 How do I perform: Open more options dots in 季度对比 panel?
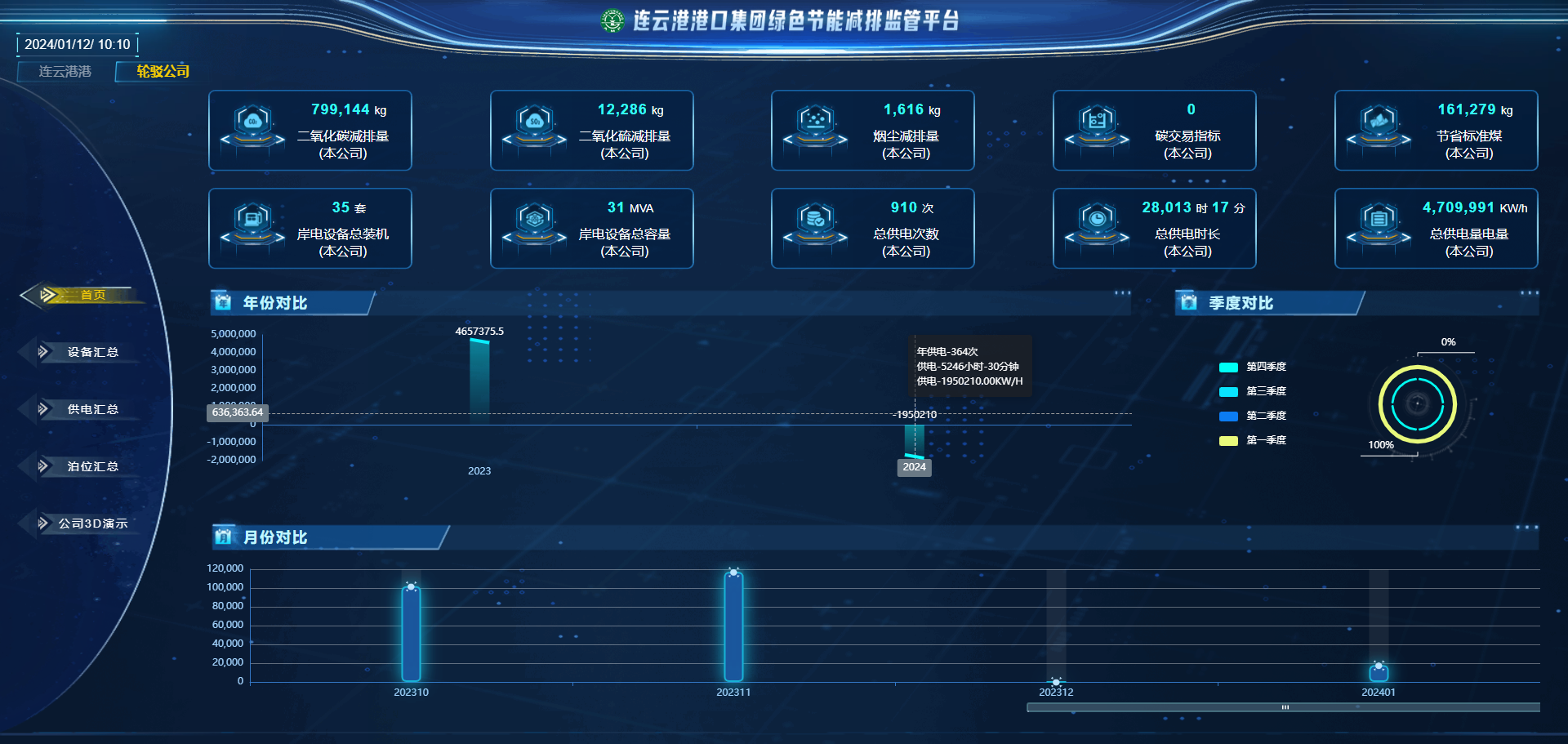1530,293
